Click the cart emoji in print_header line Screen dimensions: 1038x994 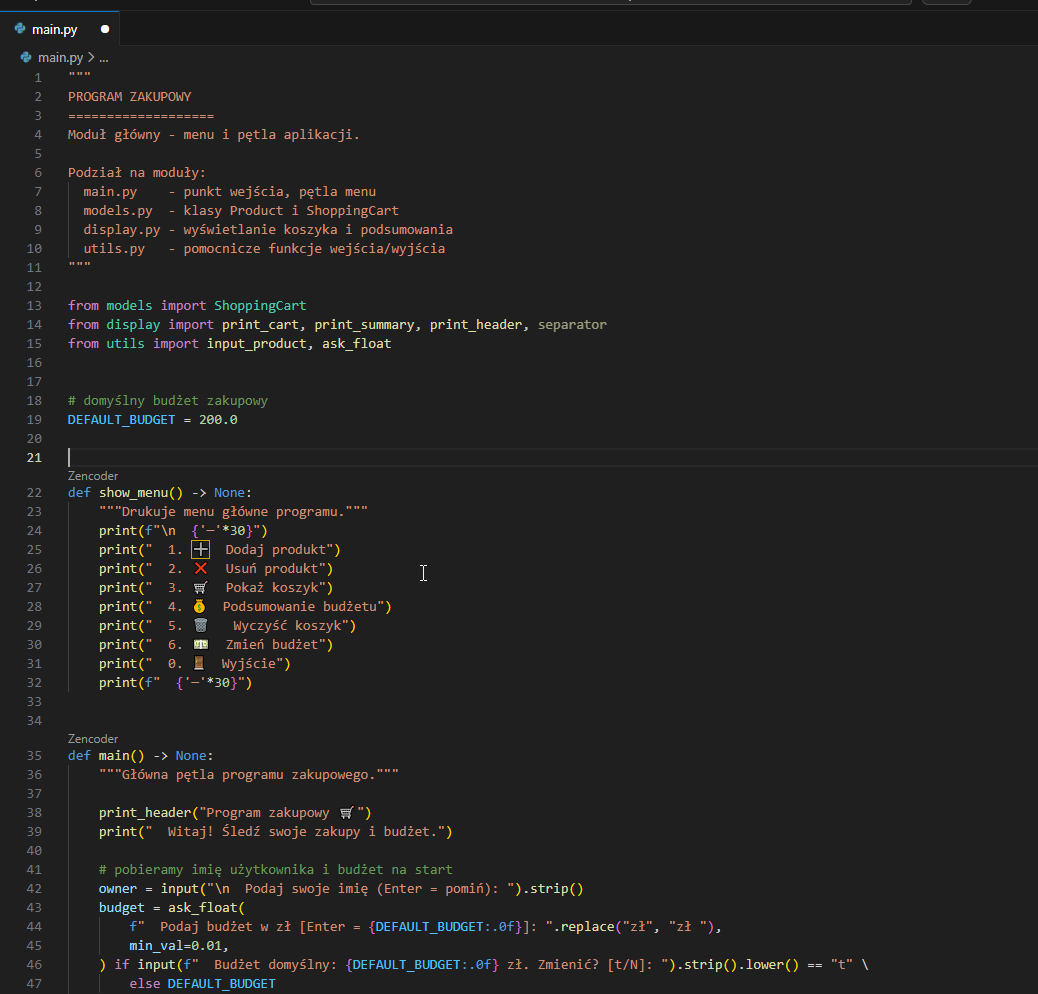[347, 813]
